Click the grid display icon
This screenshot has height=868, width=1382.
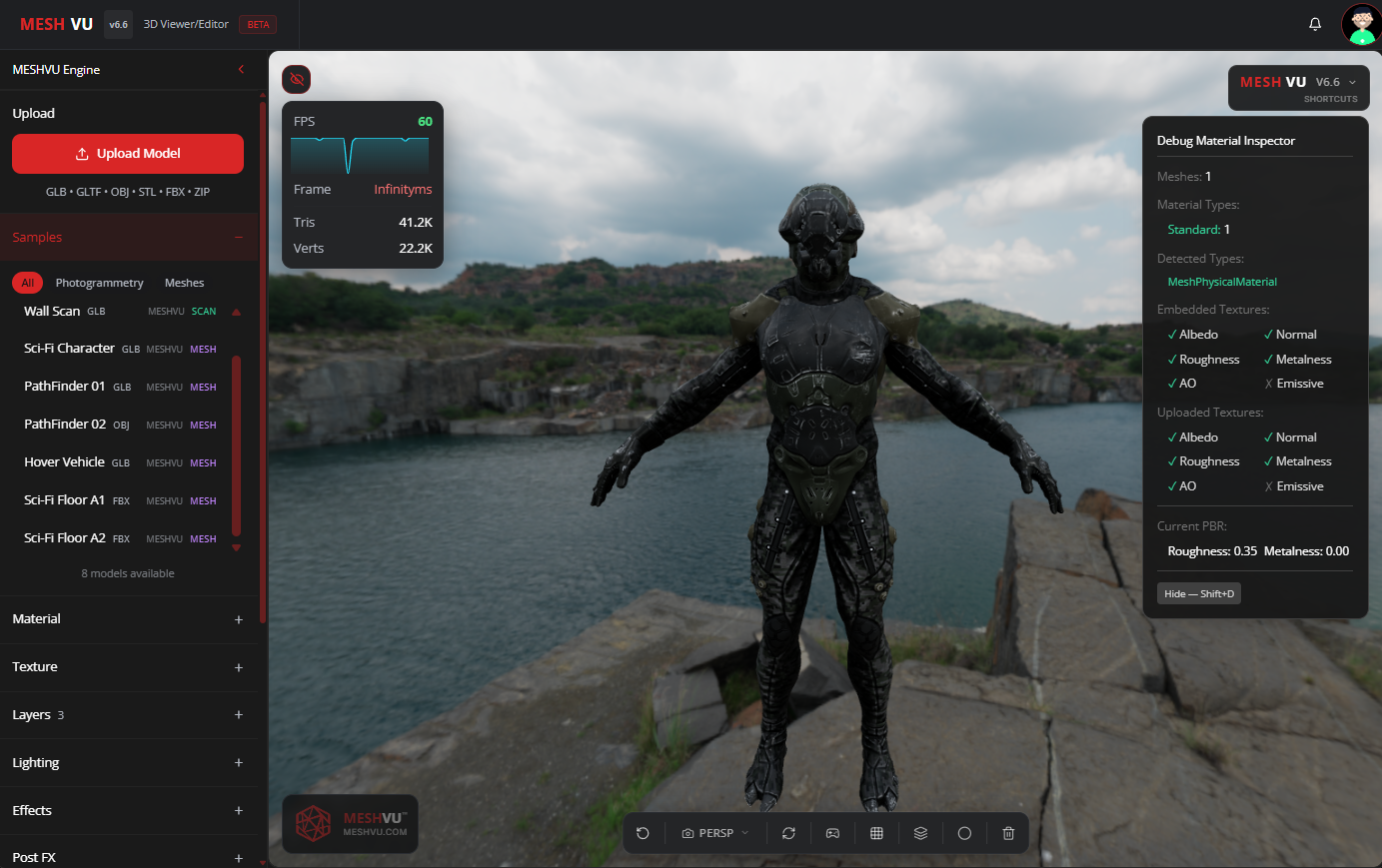coord(876,832)
